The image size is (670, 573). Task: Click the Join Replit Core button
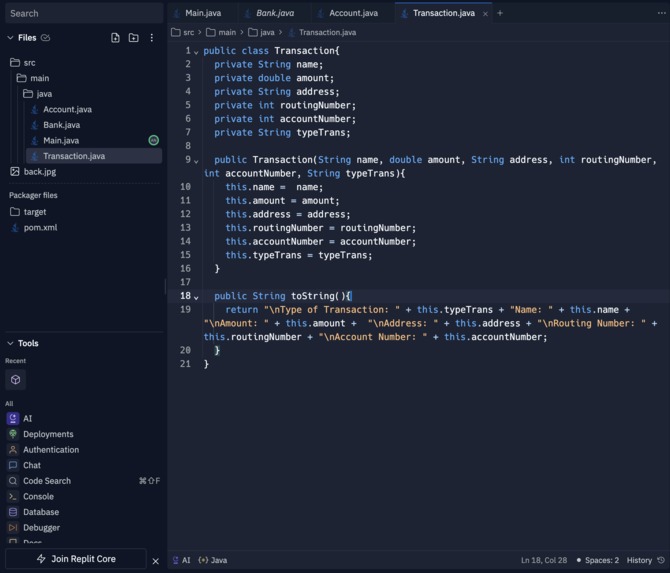point(76,559)
